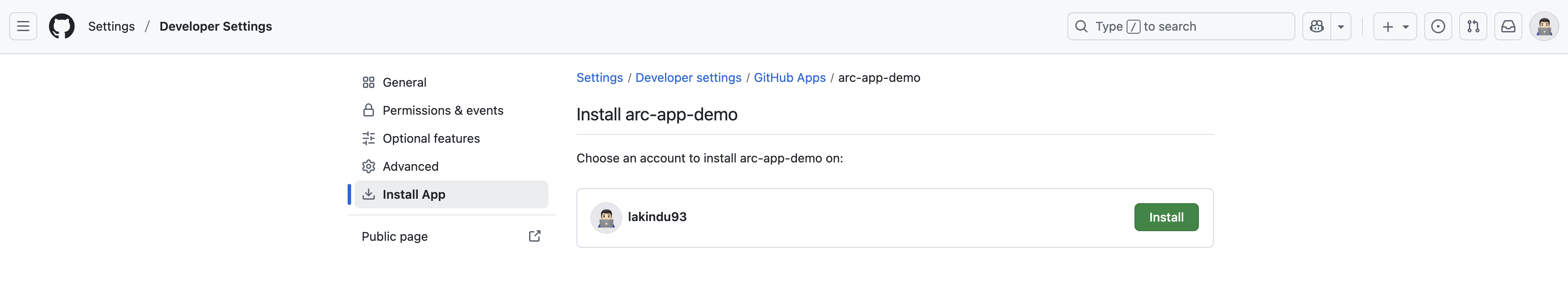Select General in the sidebar
Screen dimensions: 1568x292
coord(451,82)
